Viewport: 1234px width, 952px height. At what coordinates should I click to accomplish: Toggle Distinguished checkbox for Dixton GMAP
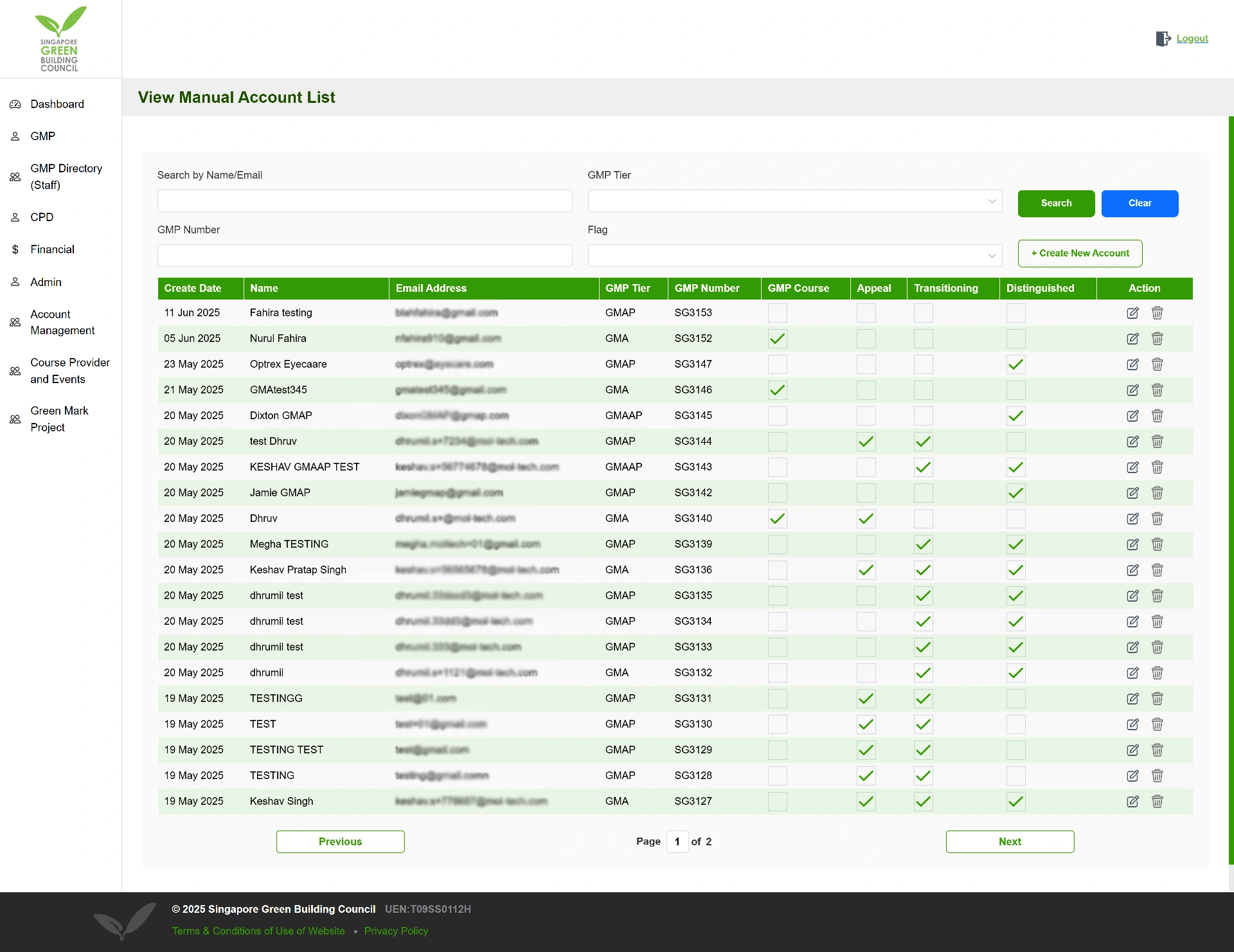coord(1015,416)
